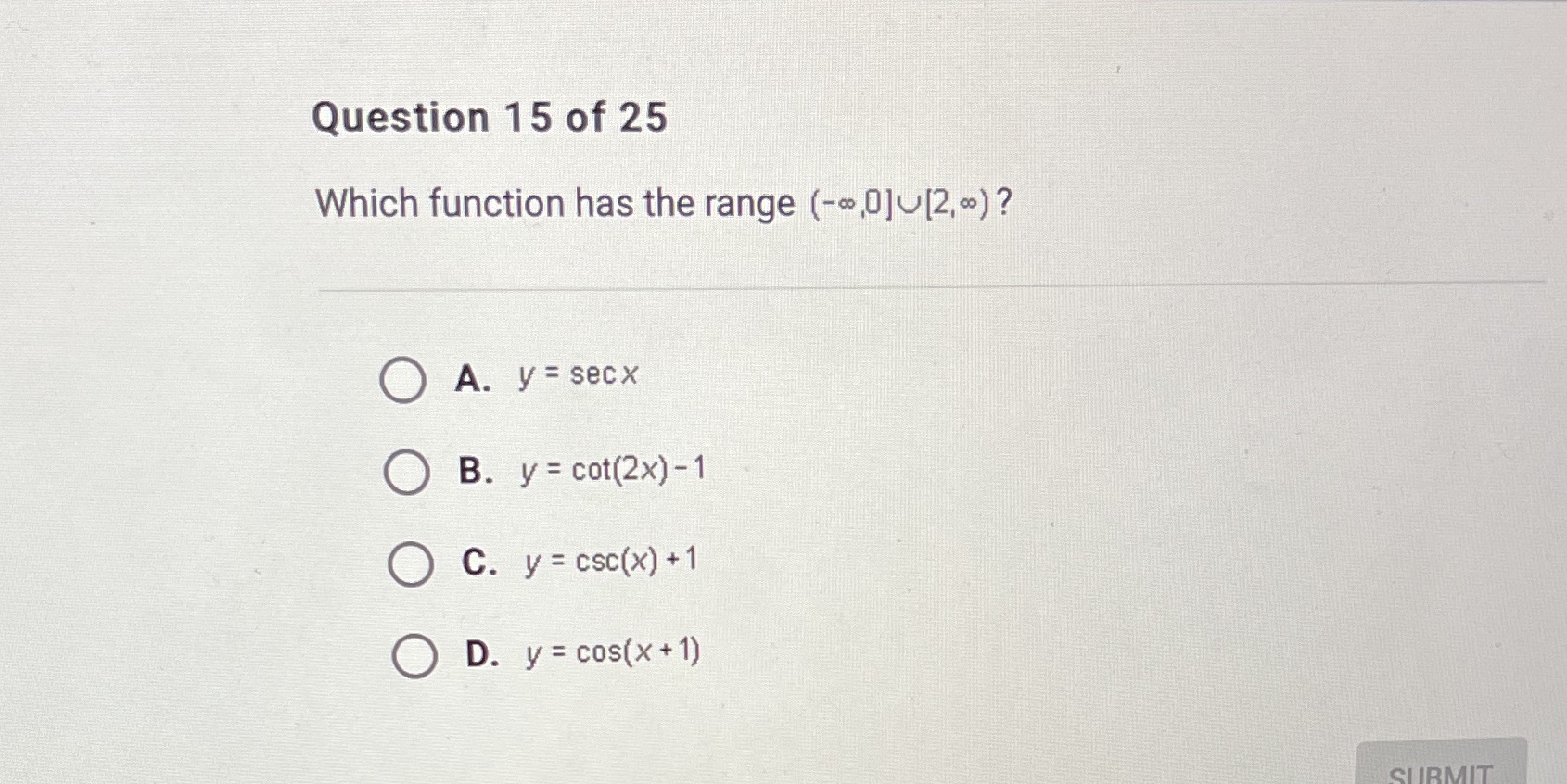
Task: Select answer option B radio button
Action: 406,473
